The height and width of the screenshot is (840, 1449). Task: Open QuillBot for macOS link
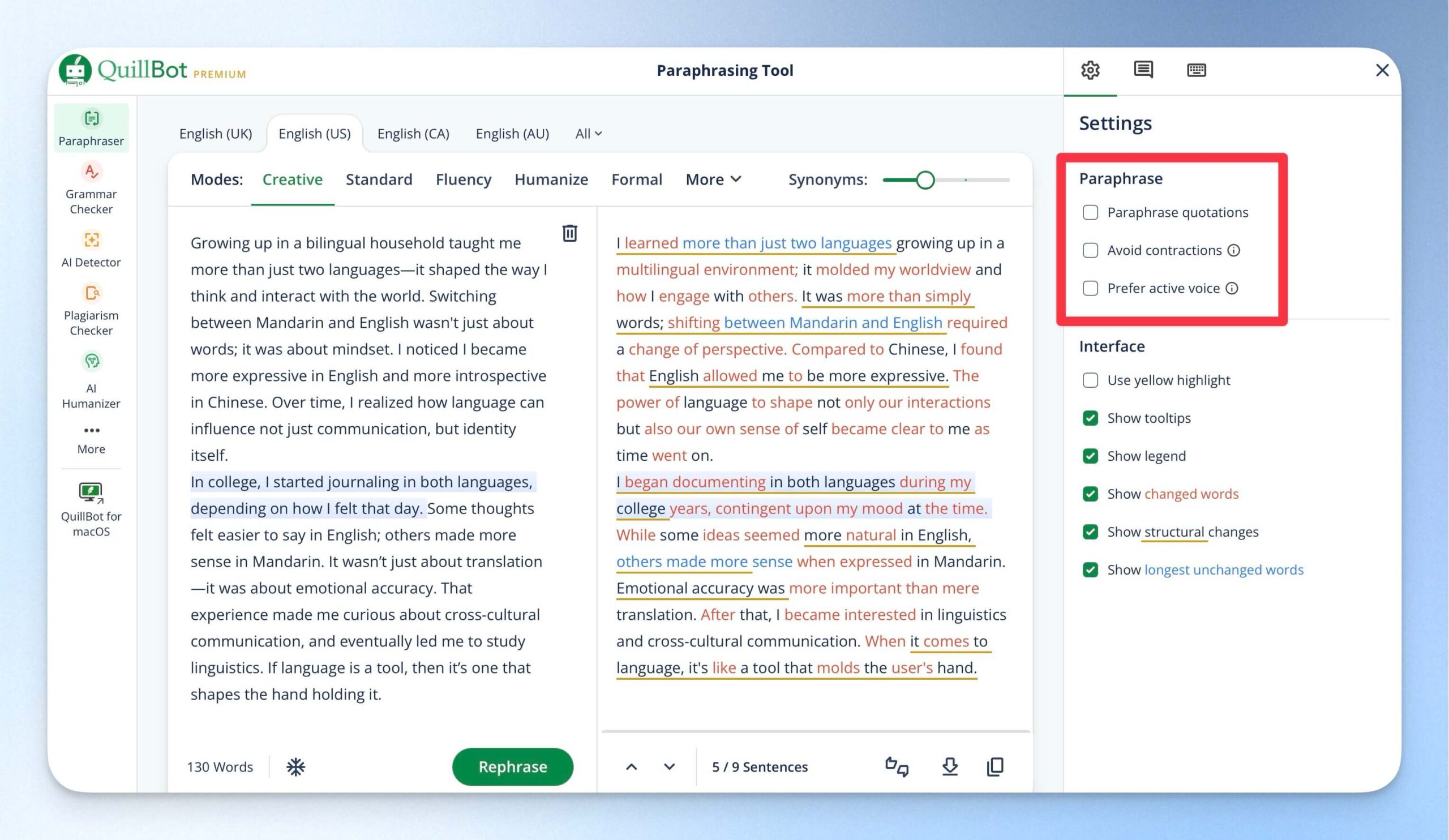click(x=91, y=509)
